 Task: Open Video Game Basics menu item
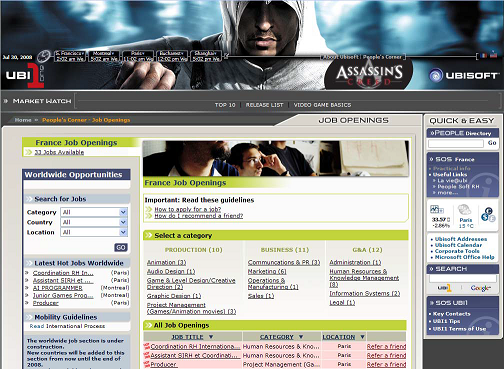tap(322, 105)
